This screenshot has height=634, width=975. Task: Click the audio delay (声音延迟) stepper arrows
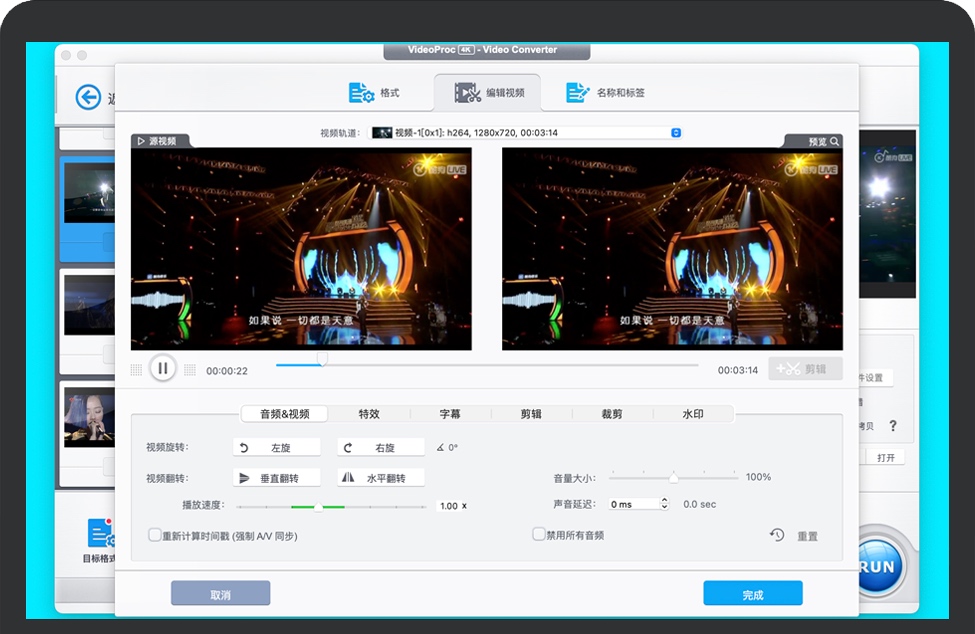(x=664, y=504)
